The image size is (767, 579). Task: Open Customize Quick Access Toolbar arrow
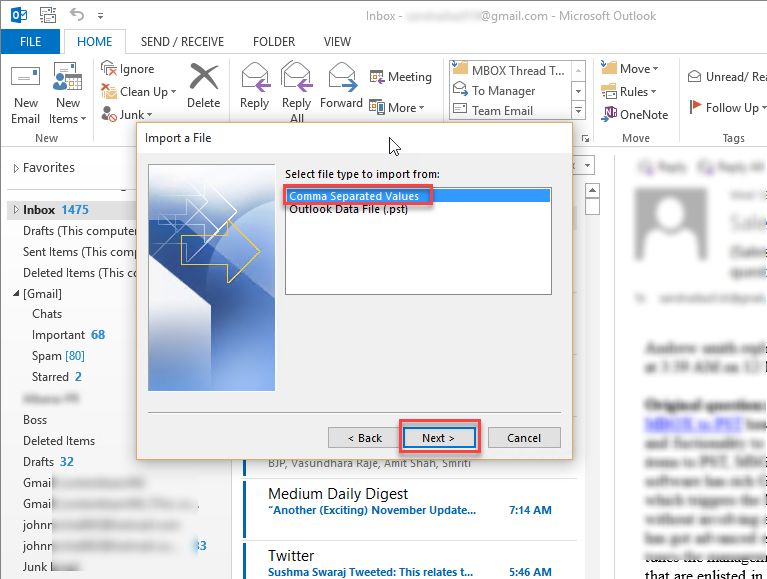coord(100,16)
